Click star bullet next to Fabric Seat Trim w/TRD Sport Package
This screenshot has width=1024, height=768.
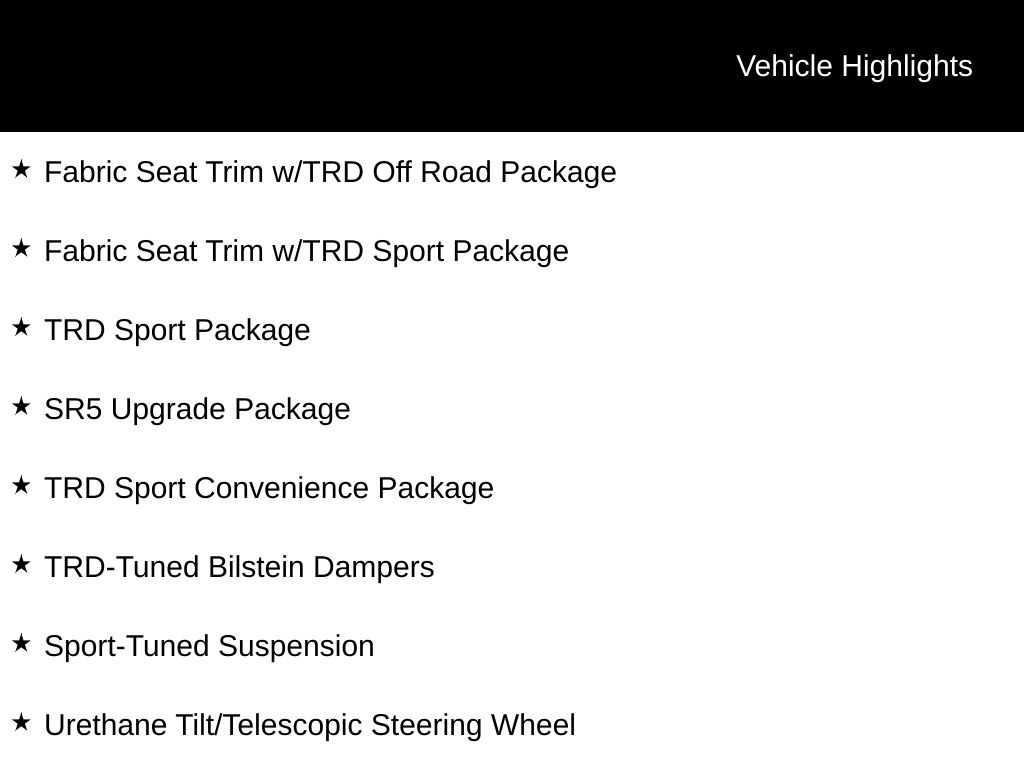click(x=21, y=249)
